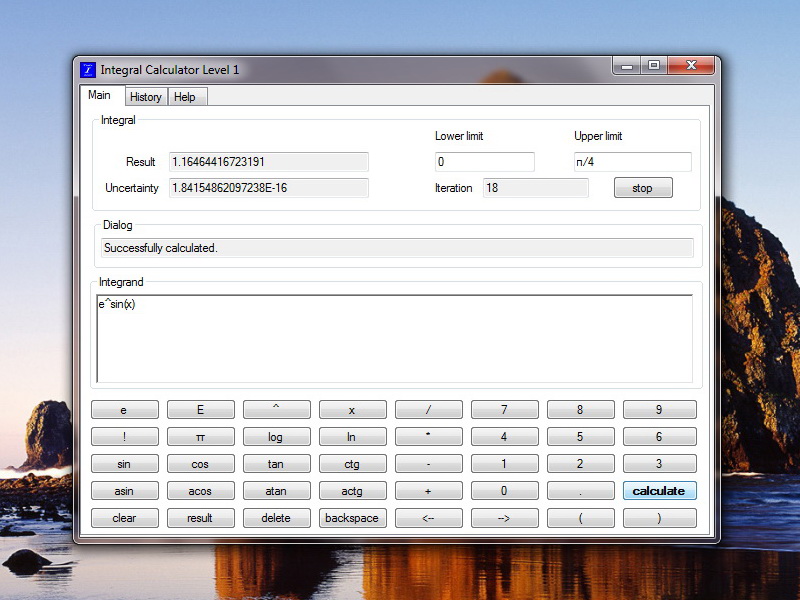Open the Help tab
The image size is (800, 600).
point(187,96)
